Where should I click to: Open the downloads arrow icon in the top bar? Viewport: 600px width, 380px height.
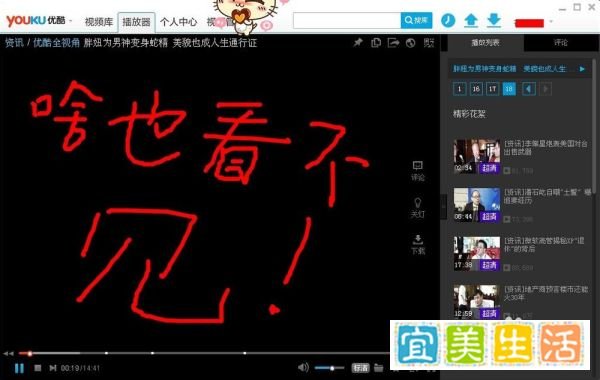(x=494, y=20)
